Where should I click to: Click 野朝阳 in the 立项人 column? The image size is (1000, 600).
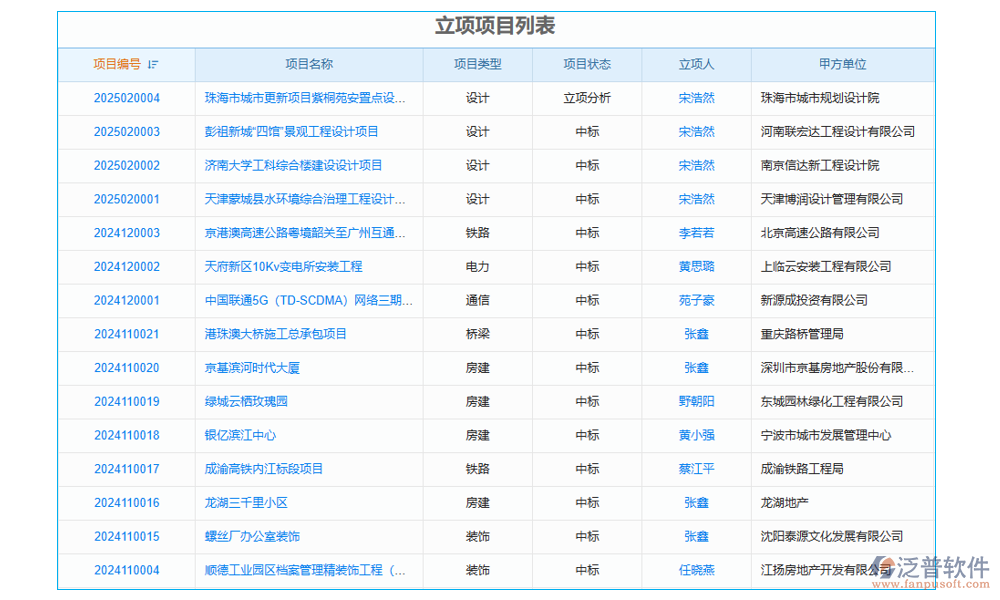[x=696, y=402]
